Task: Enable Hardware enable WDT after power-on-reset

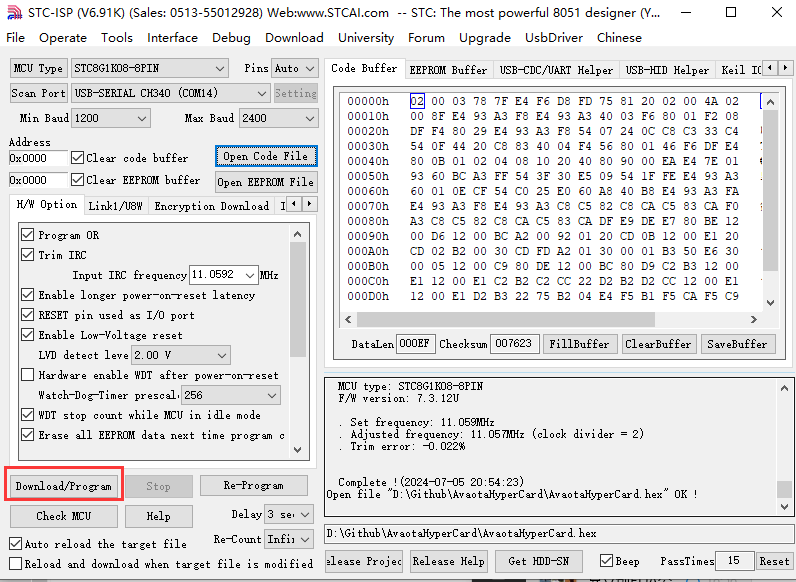Action: tap(27, 375)
